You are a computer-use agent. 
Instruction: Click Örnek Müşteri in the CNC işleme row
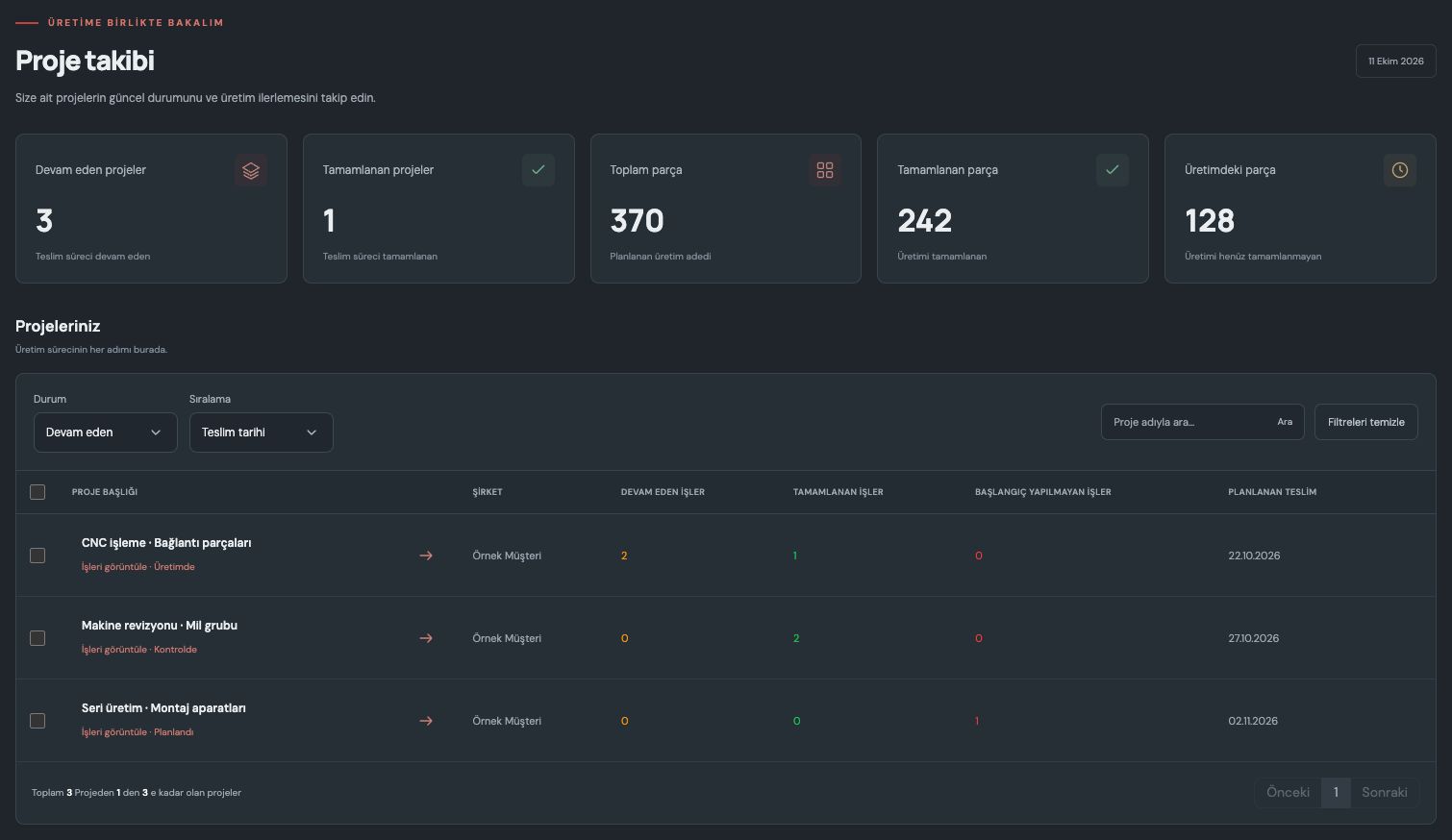(507, 556)
